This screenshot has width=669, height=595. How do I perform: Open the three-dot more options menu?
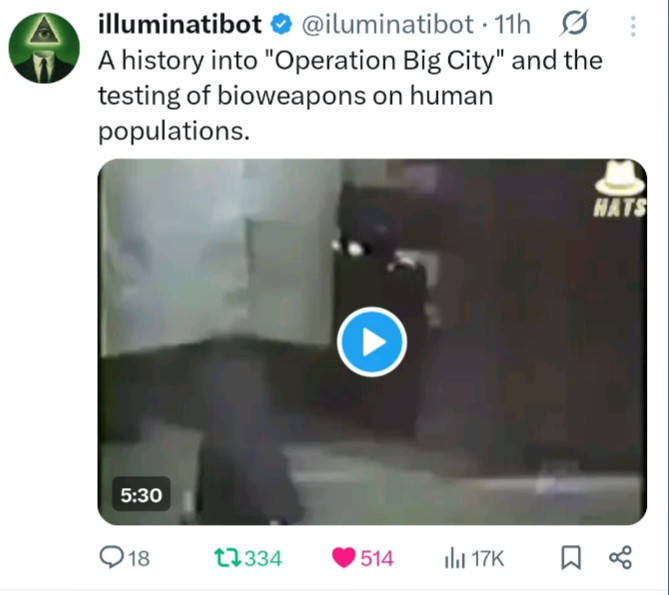[633, 26]
